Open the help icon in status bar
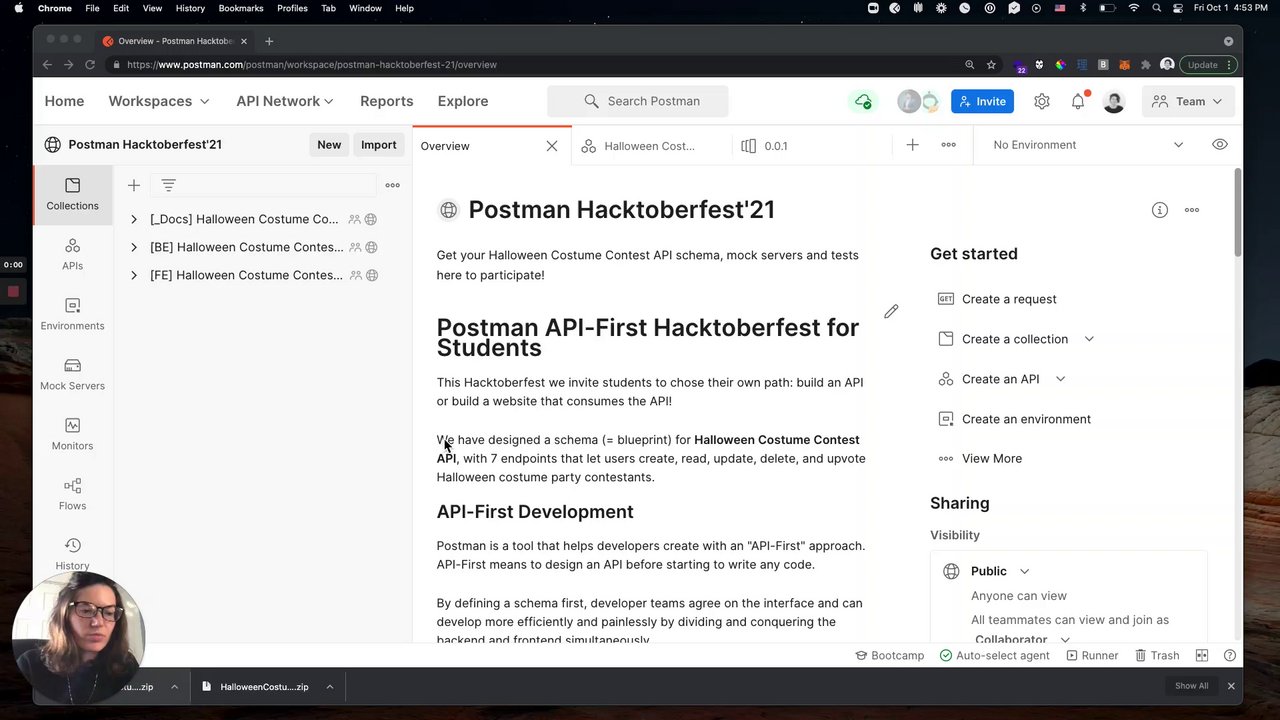 1230,656
